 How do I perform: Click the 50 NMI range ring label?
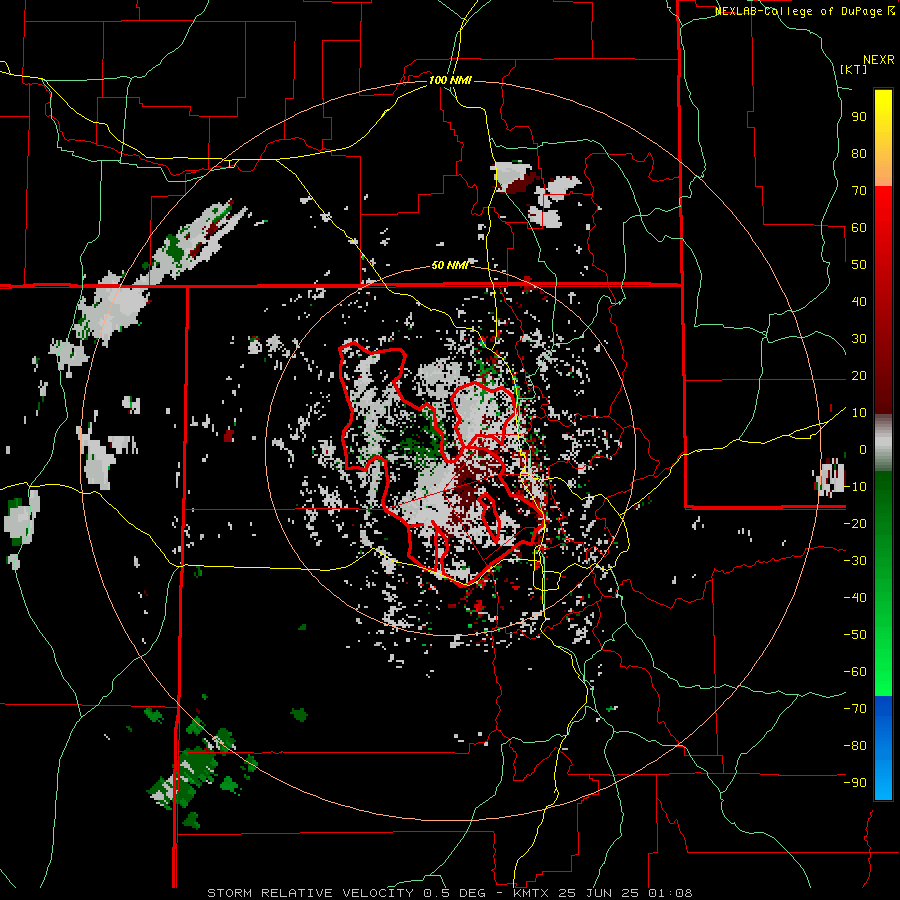point(450,265)
